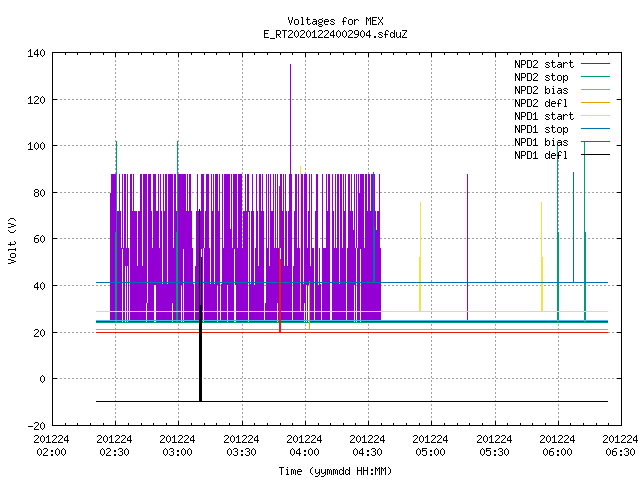Click the yellow line sample beside NPD1 start
This screenshot has height=480, width=640.
595,116
